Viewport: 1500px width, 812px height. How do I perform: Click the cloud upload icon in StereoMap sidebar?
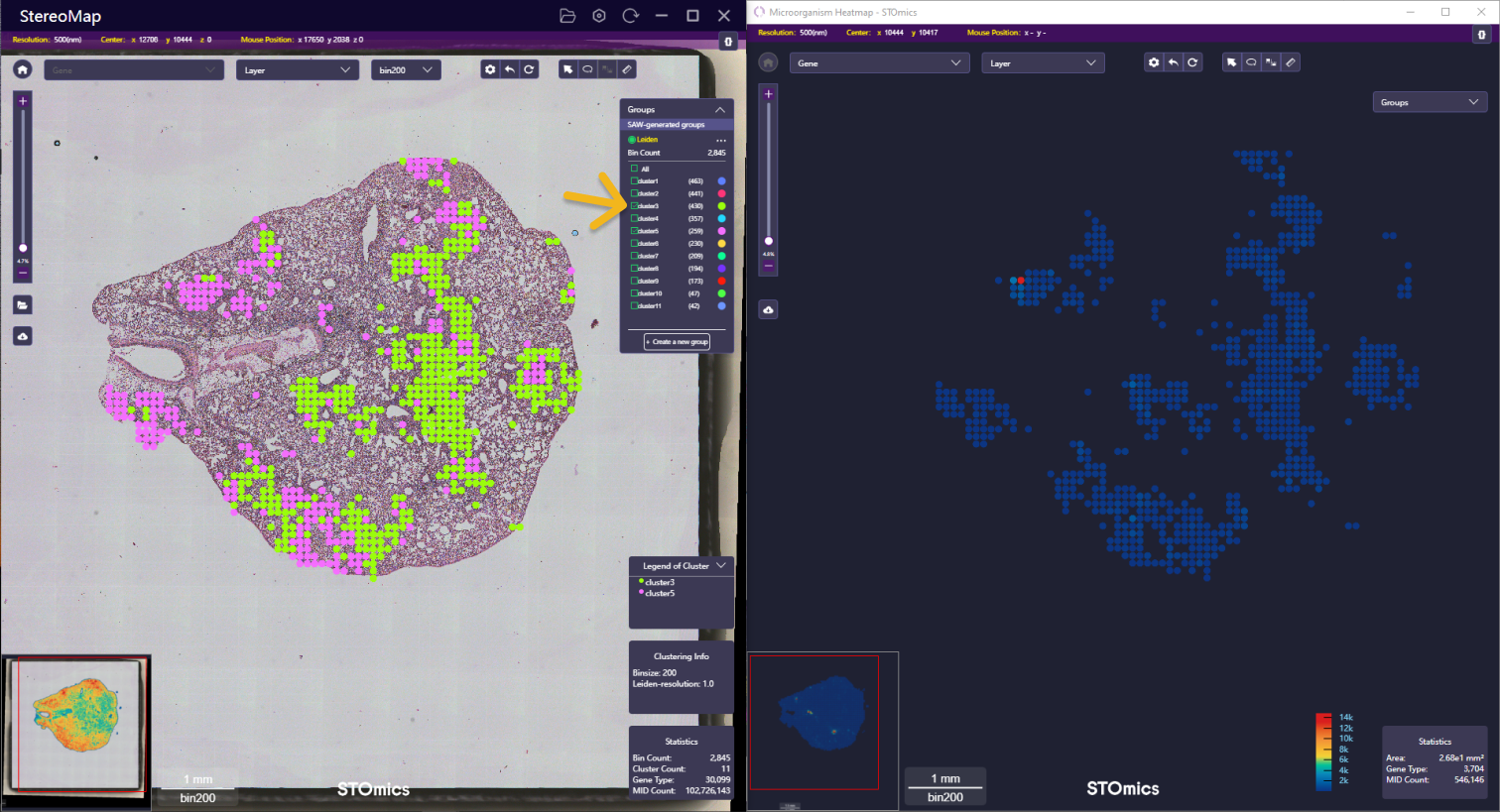23,337
